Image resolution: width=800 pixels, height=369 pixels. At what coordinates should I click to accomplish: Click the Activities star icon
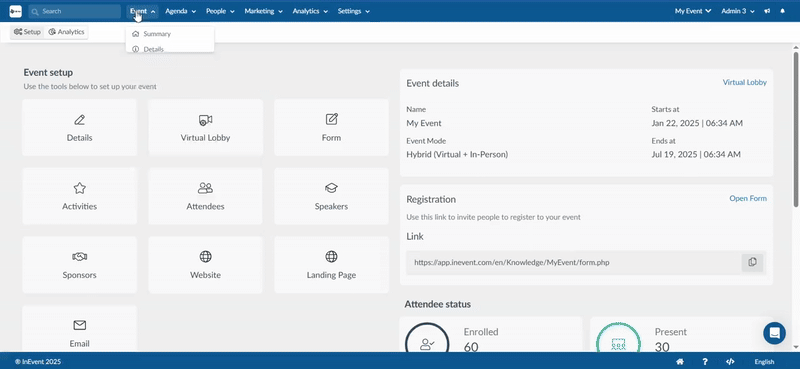coord(80,188)
